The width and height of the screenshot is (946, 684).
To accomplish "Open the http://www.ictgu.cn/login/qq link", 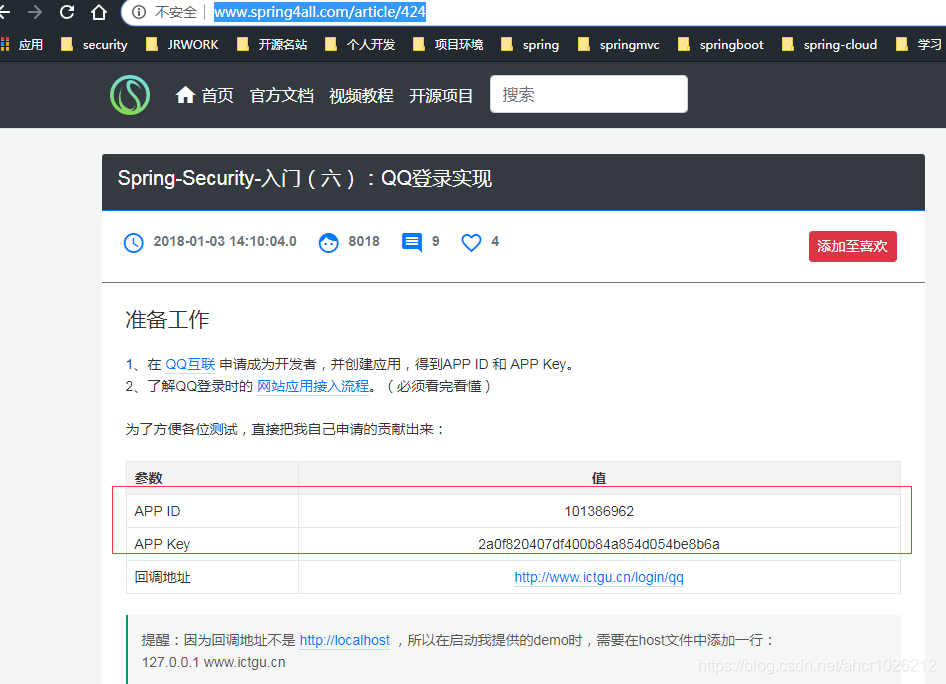I will click(x=599, y=577).
